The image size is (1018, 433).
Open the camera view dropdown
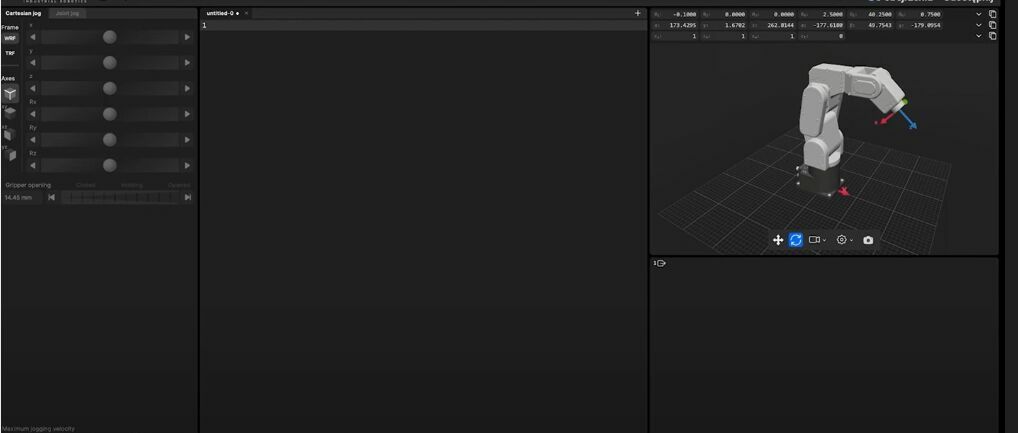tap(817, 240)
